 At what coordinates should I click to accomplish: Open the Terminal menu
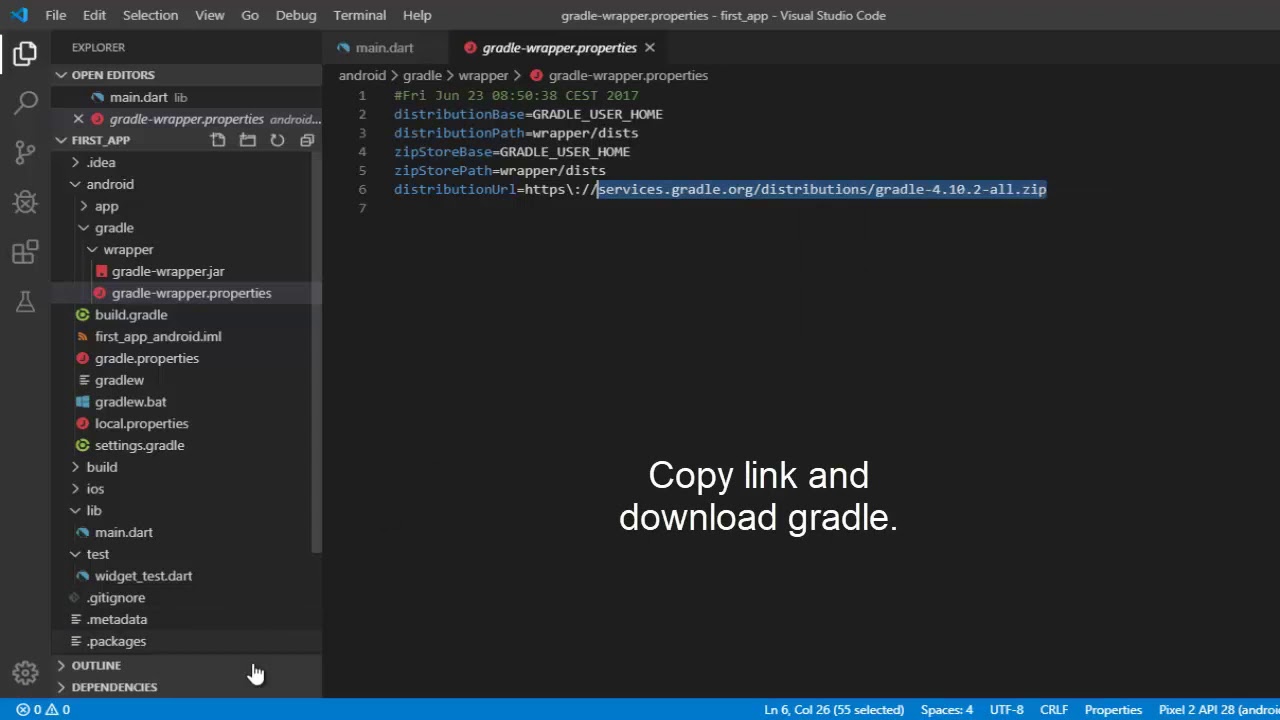pos(360,15)
